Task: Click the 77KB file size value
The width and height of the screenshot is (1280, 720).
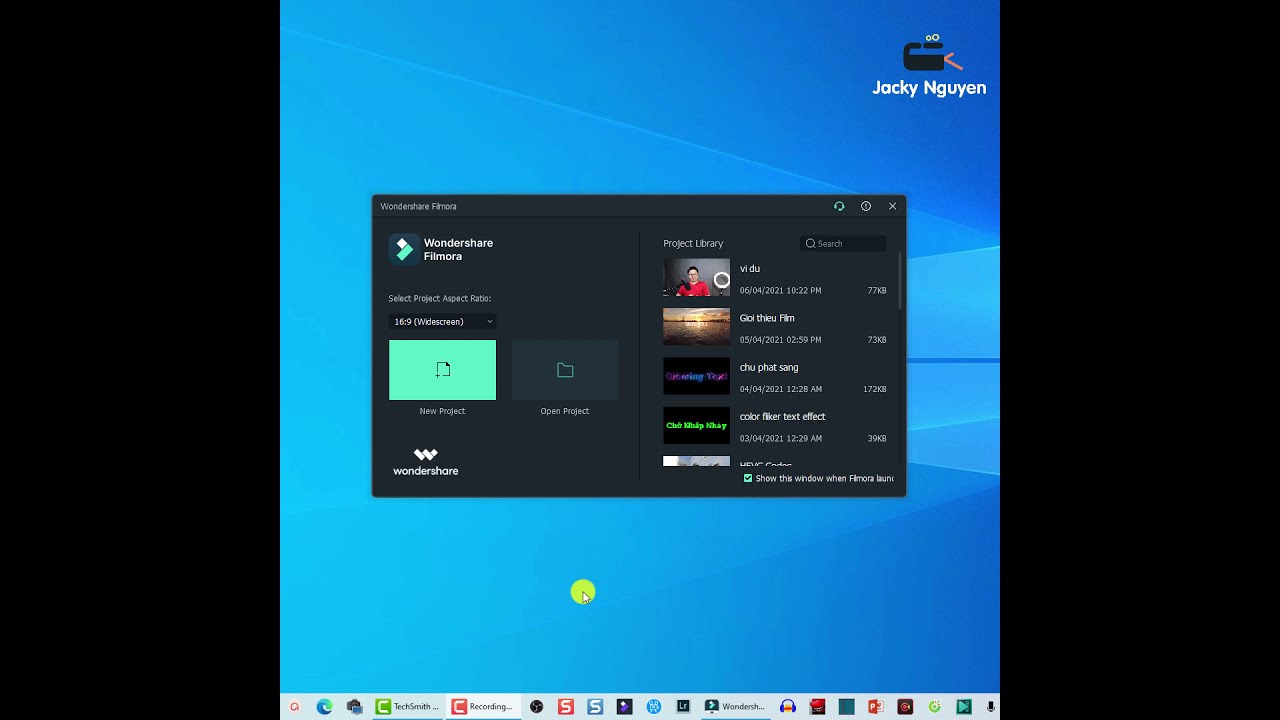Action: click(877, 290)
